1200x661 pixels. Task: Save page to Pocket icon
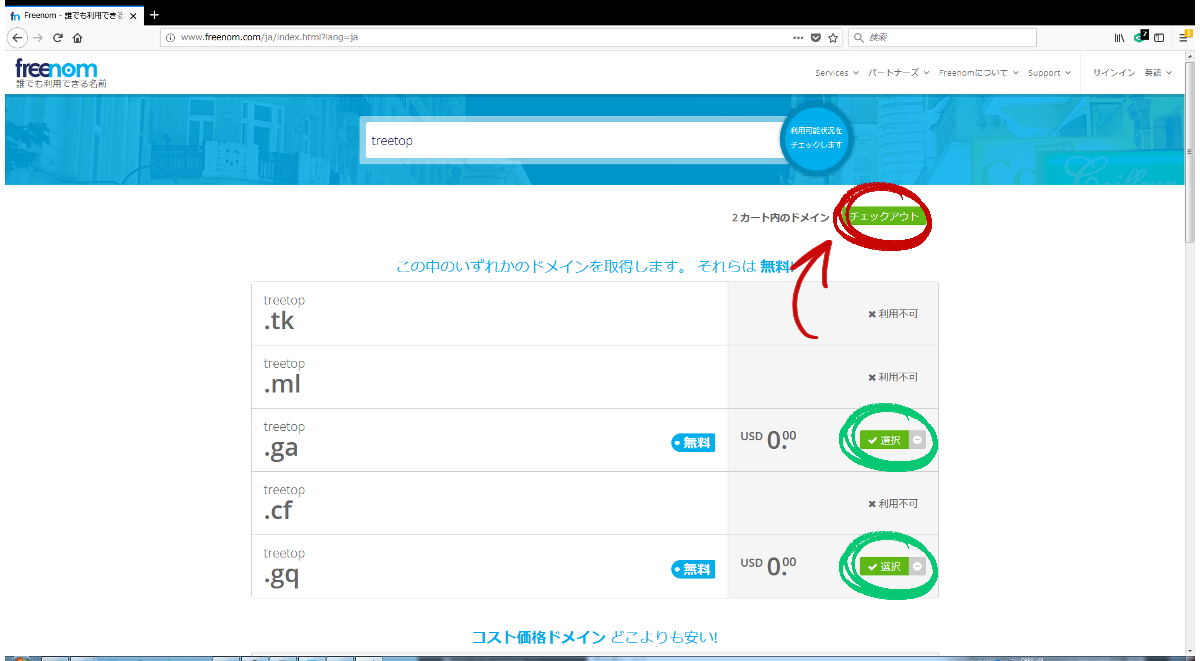point(816,37)
